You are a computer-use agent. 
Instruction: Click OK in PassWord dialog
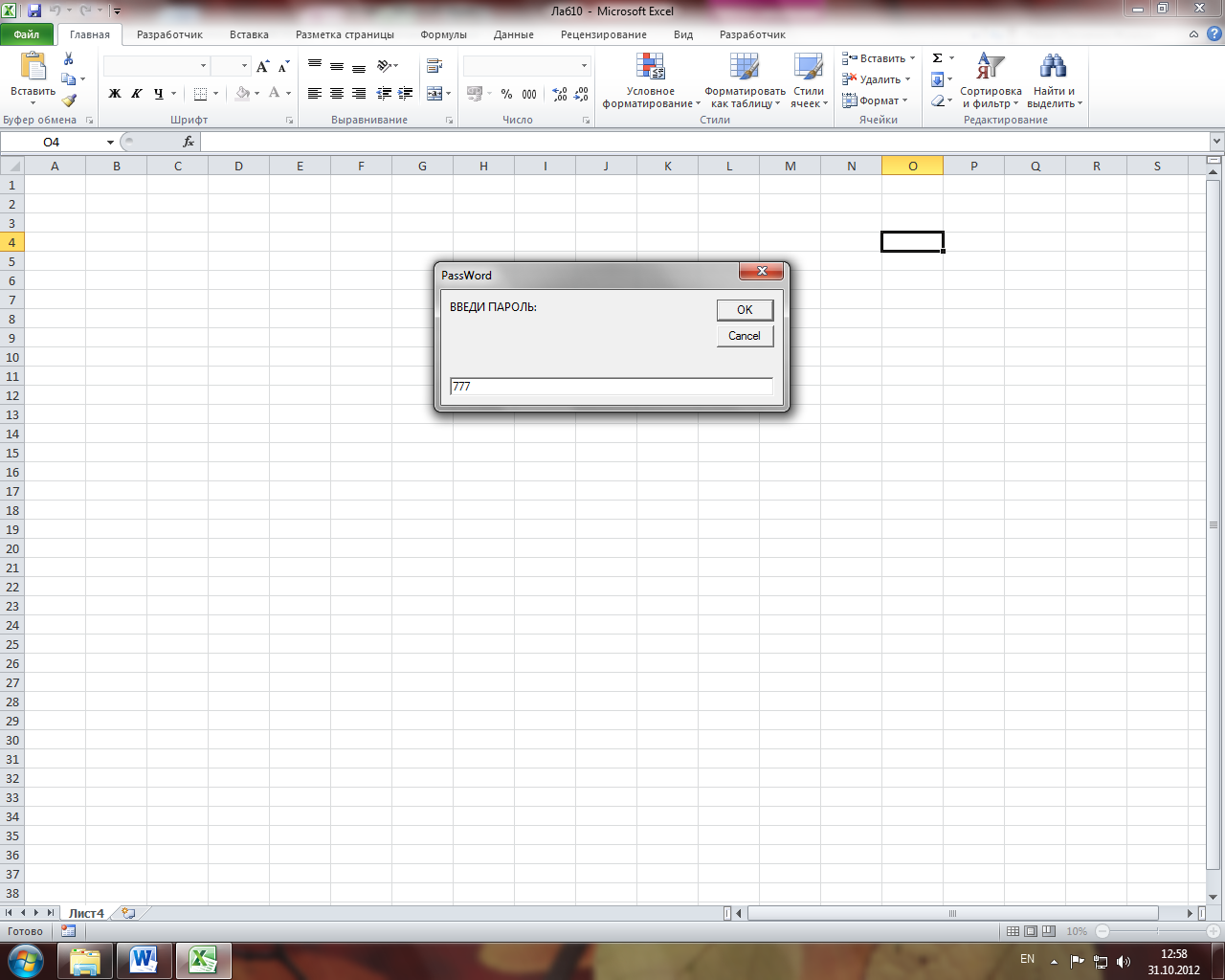745,309
